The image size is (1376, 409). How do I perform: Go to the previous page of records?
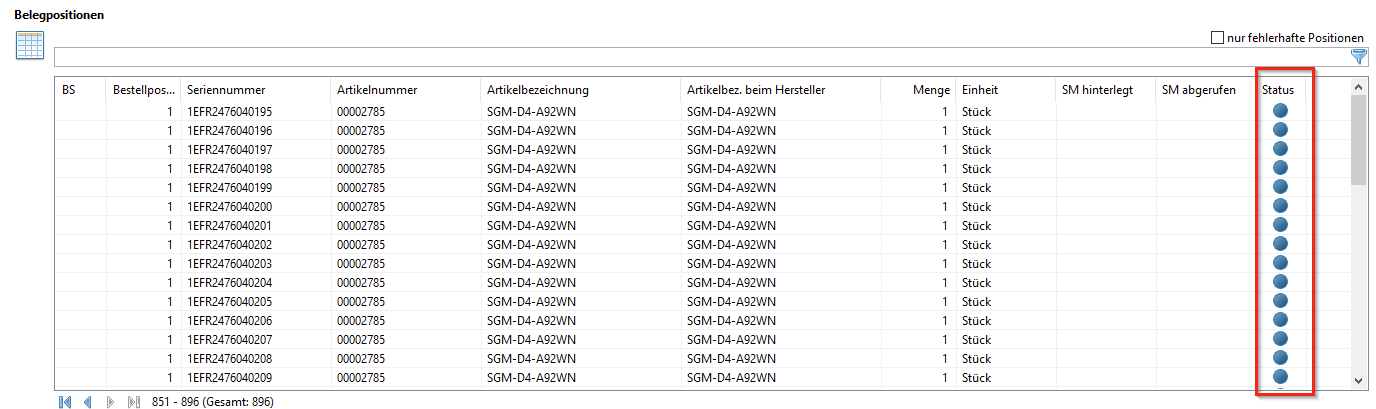[88, 401]
